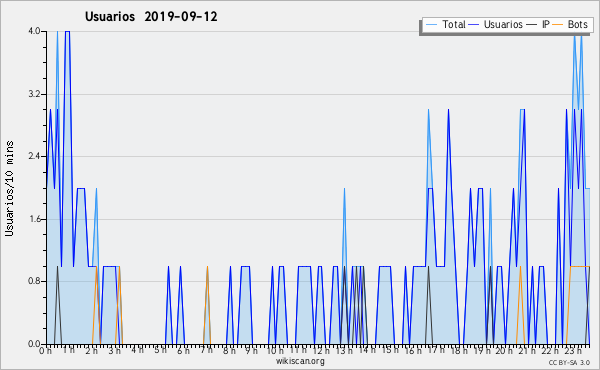600x370 pixels.
Task: Click the '0 h' x-axis label
Action: click(46, 351)
